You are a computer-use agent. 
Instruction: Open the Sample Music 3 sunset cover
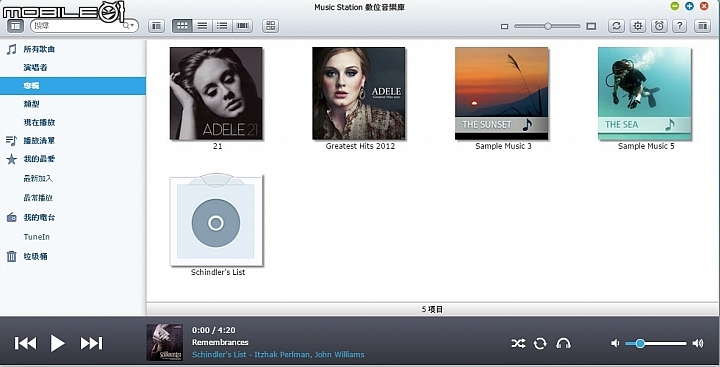click(501, 93)
